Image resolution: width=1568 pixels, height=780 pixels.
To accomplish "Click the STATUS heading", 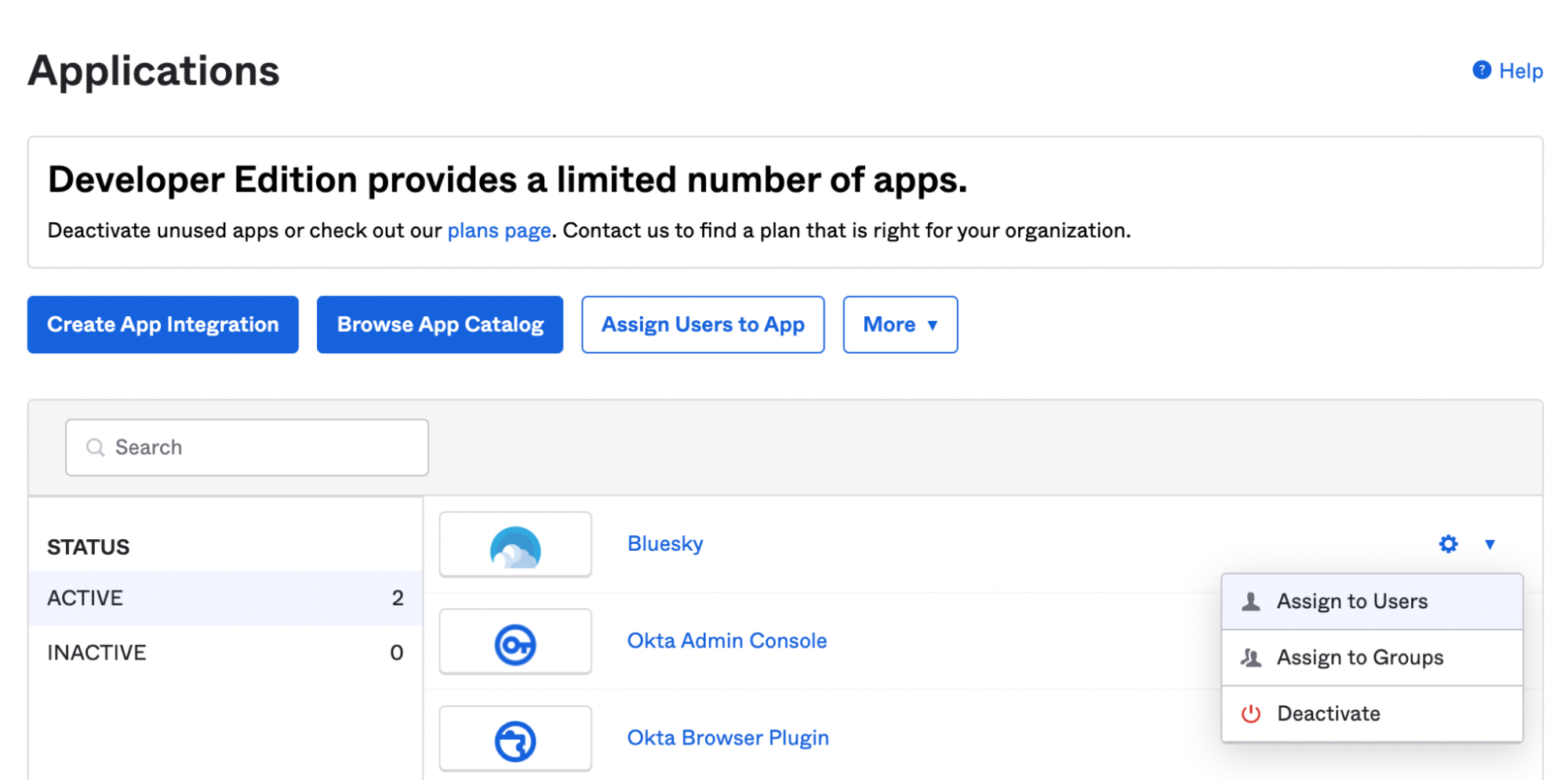I will [89, 547].
